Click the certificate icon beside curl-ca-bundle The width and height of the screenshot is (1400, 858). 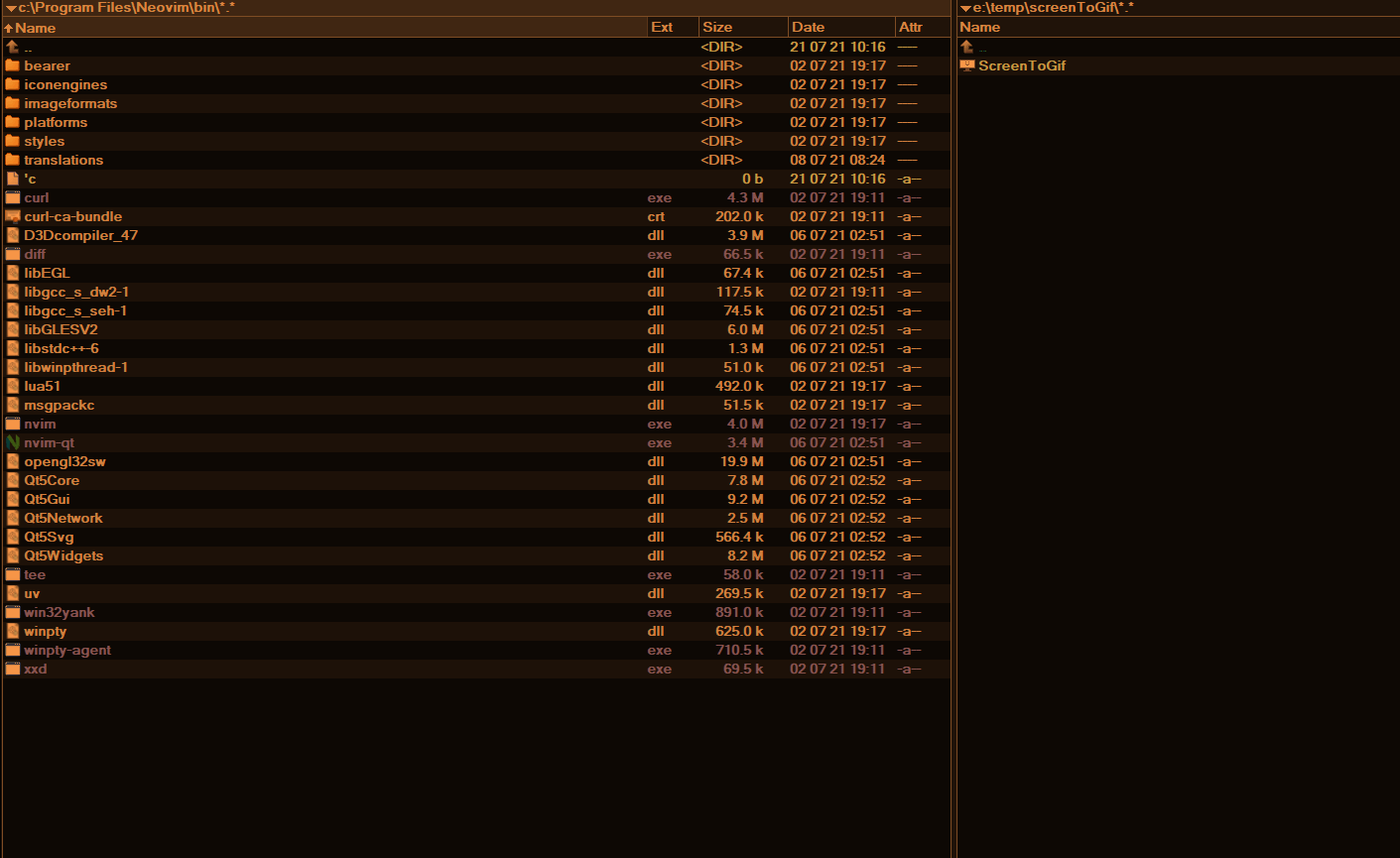12,216
